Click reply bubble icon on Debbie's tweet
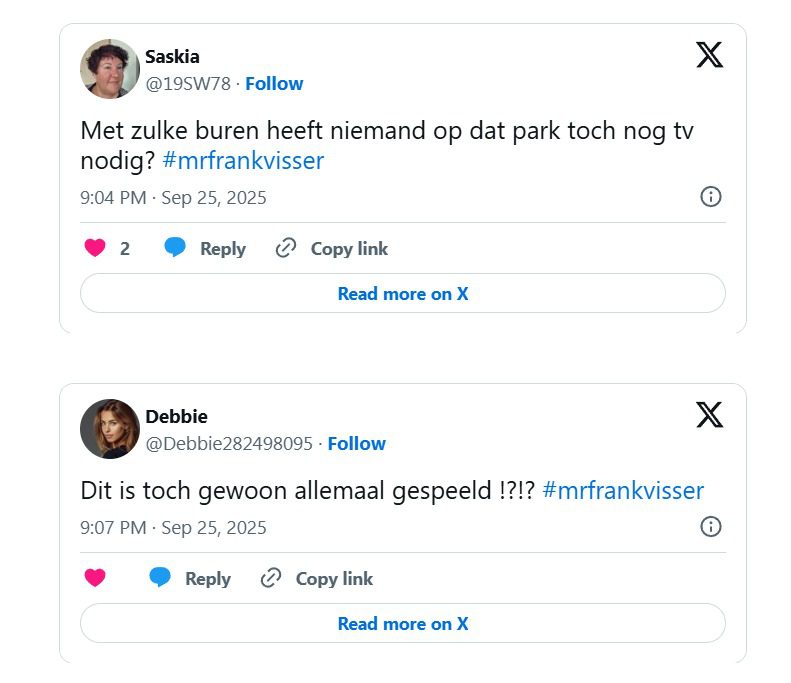 tap(160, 578)
